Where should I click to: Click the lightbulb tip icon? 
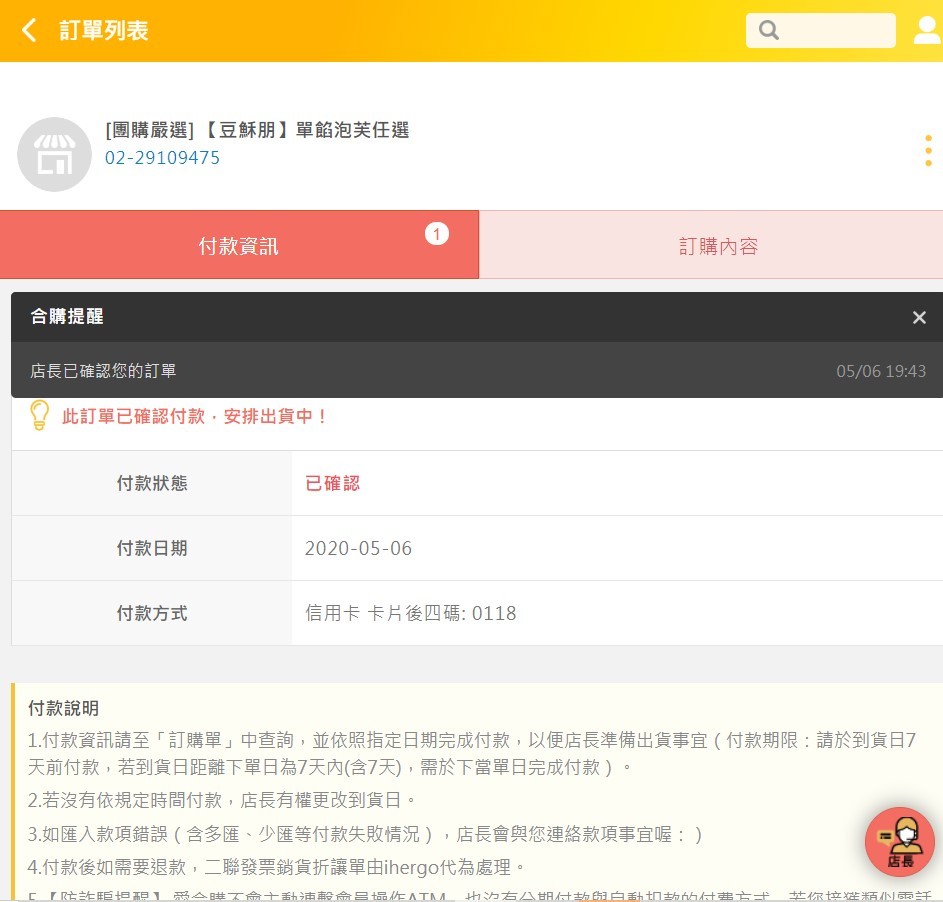click(39, 416)
